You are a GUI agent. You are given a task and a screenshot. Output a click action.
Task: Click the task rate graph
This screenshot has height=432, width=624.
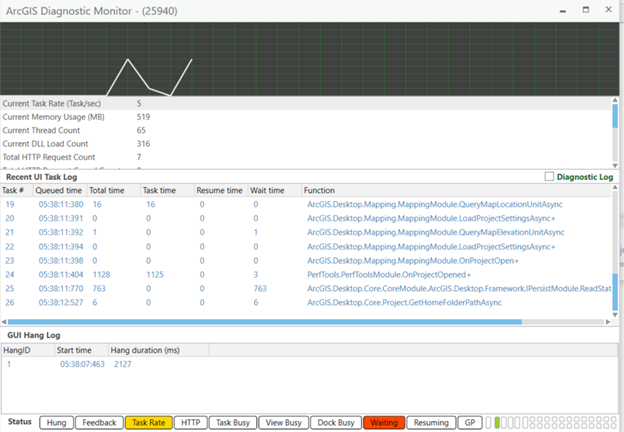coord(309,59)
